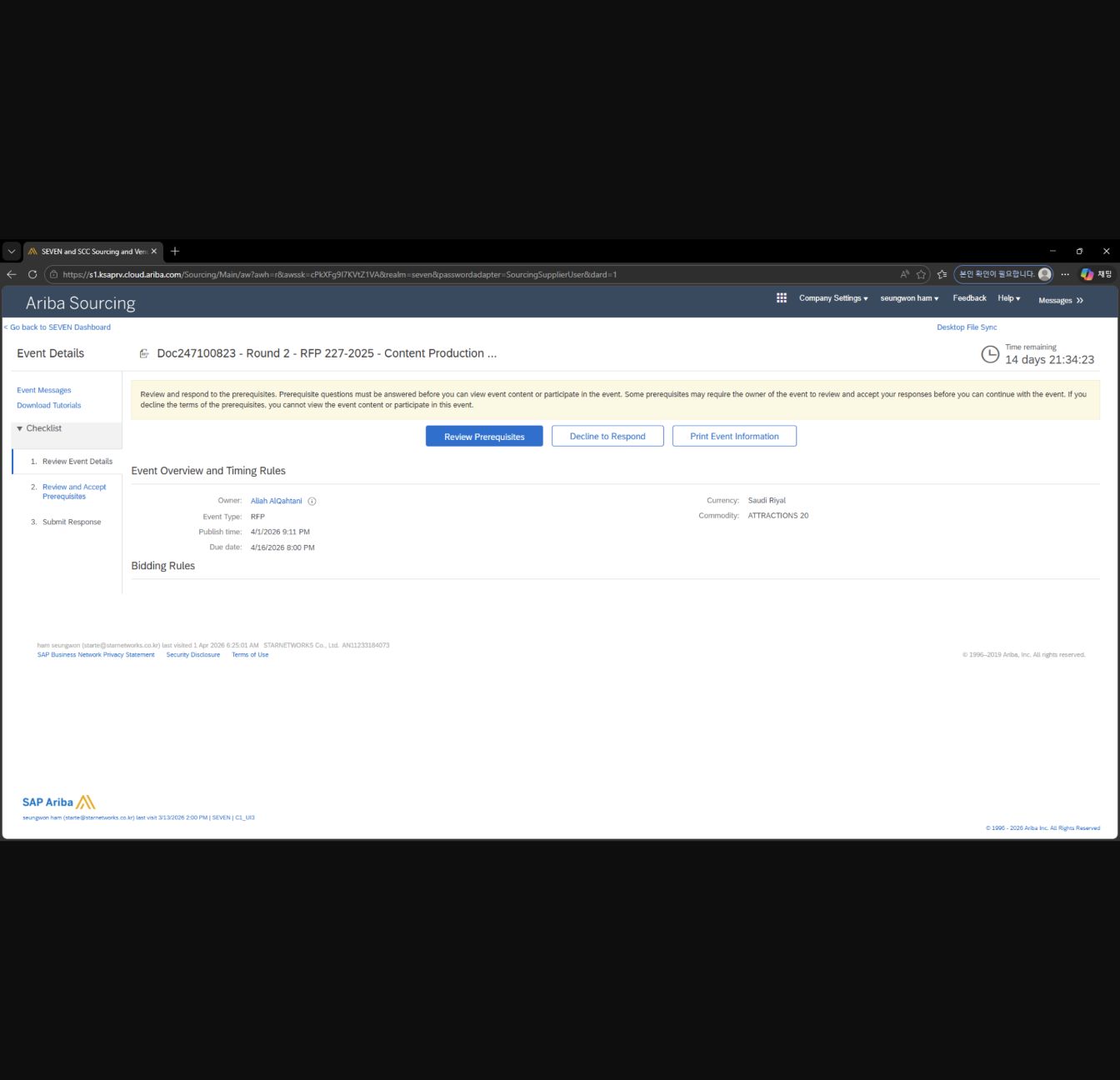Image resolution: width=1120 pixels, height=1080 pixels.
Task: Expand the Messages panel
Action: [1061, 300]
